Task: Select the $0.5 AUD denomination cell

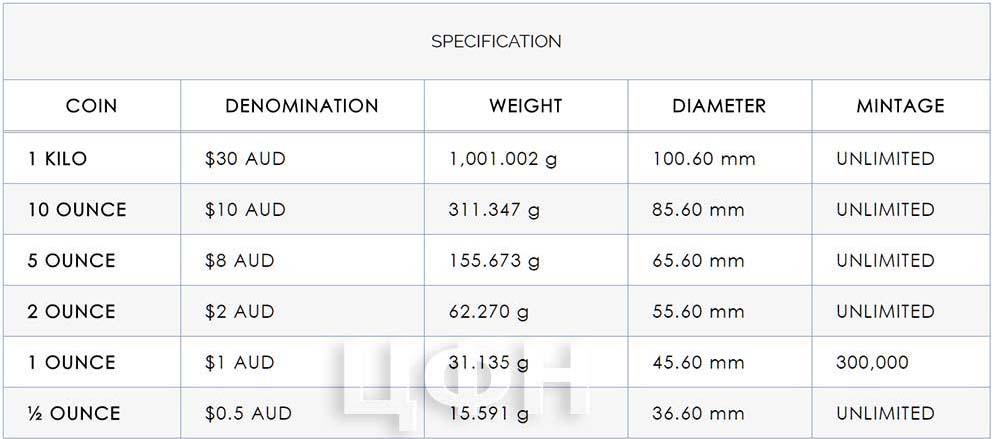Action: [248, 413]
